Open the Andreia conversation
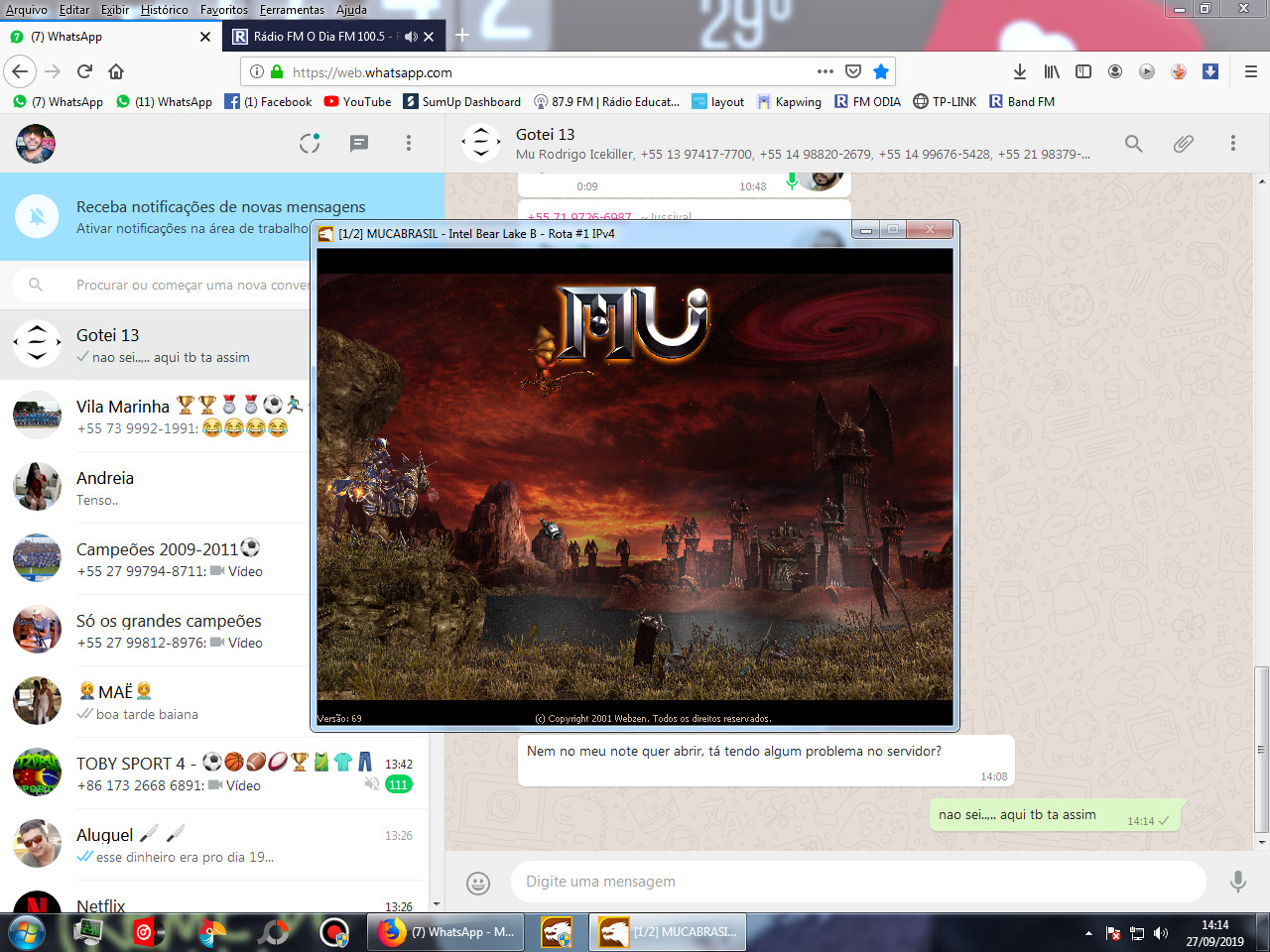The width and height of the screenshot is (1270, 952). pyautogui.click(x=159, y=488)
